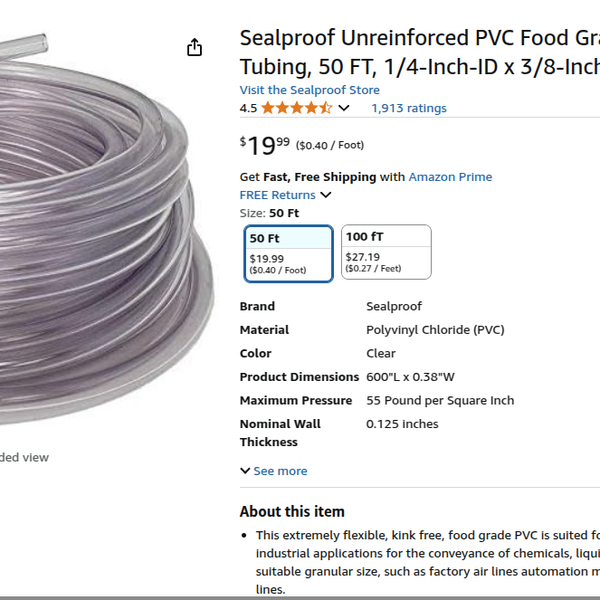
Task: Open the 1,913 ratings link
Action: coord(408,108)
